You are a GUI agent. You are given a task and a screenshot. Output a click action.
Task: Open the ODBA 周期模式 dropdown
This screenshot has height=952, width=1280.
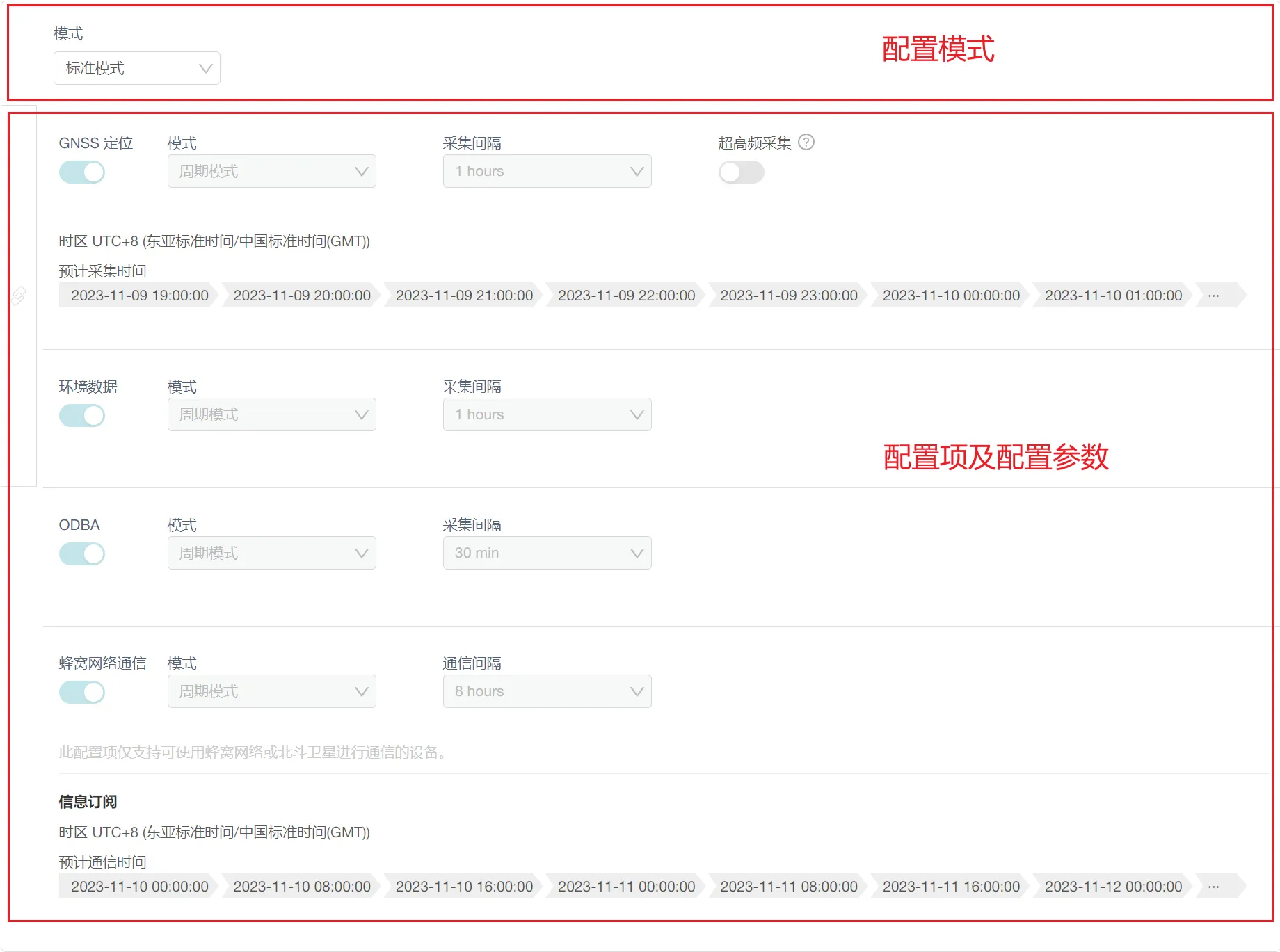271,553
